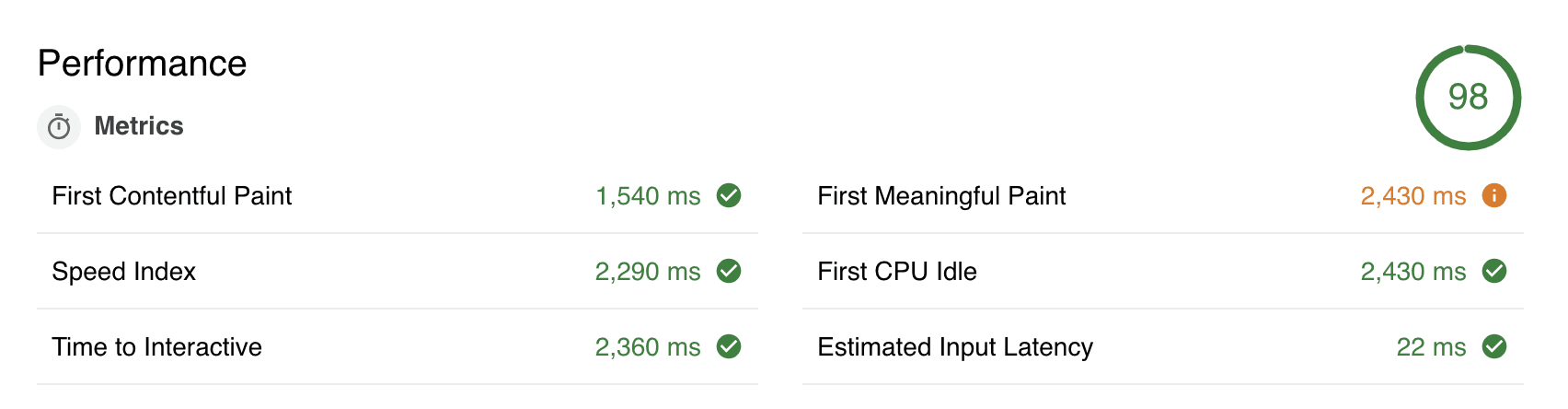
Task: Click the 98 performance score gauge
Action: coord(1468,97)
